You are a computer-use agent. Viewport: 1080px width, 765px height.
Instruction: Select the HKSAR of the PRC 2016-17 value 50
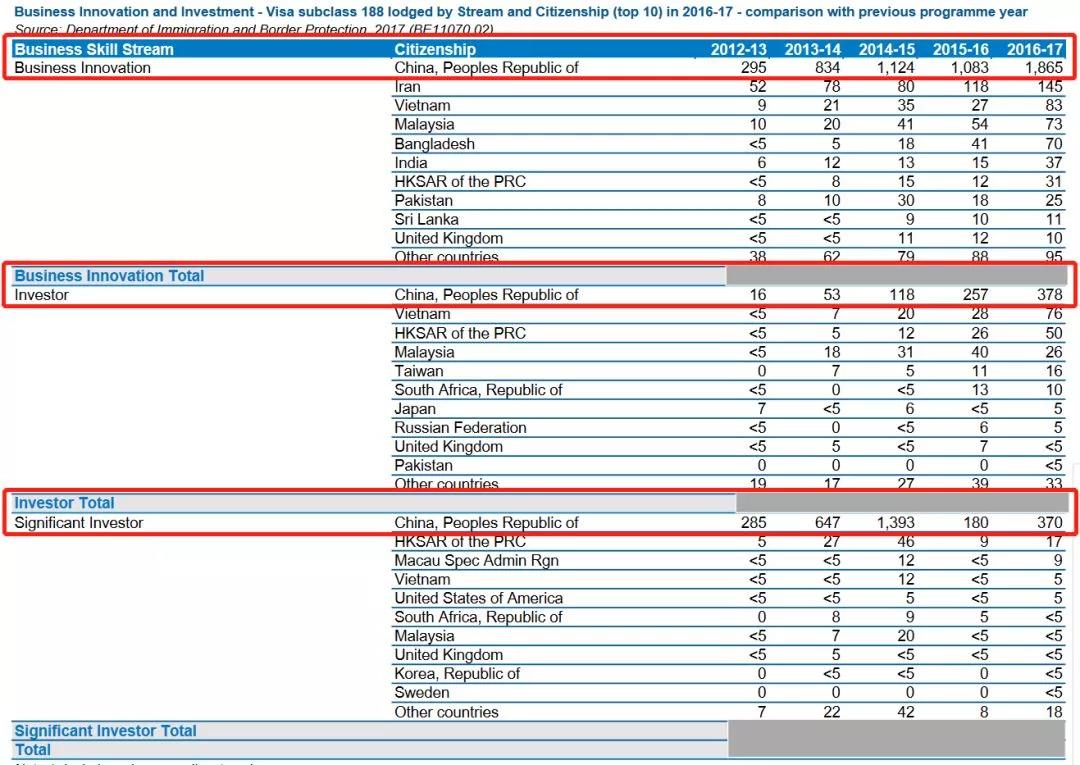tap(1054, 333)
